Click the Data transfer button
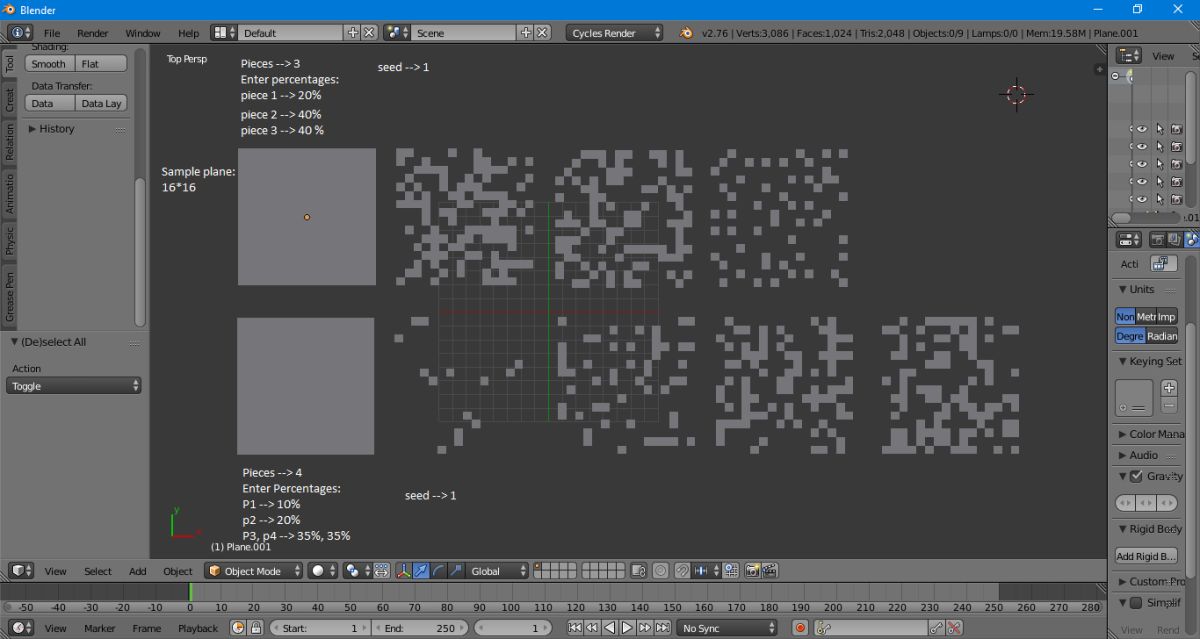Screen dimensions: 1200x639 click(x=49, y=103)
